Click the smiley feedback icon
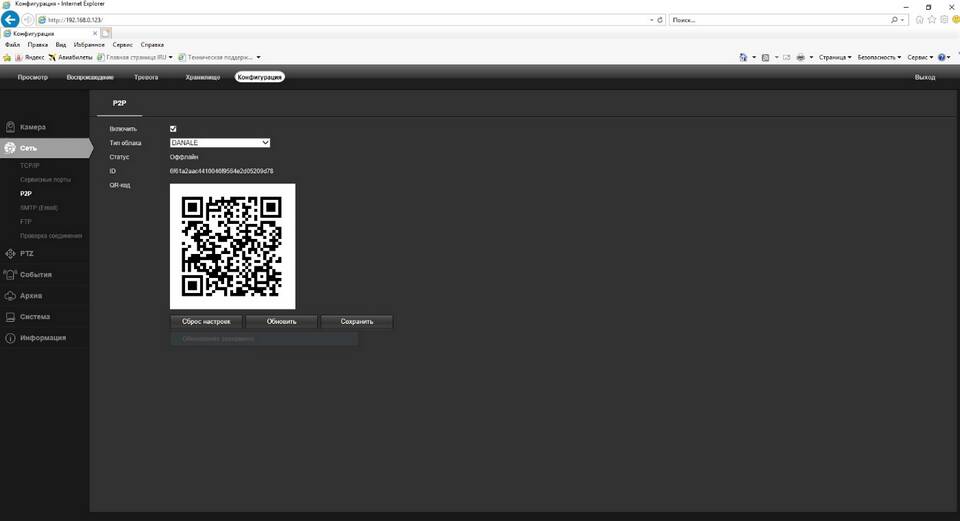The image size is (960, 521). (956, 20)
